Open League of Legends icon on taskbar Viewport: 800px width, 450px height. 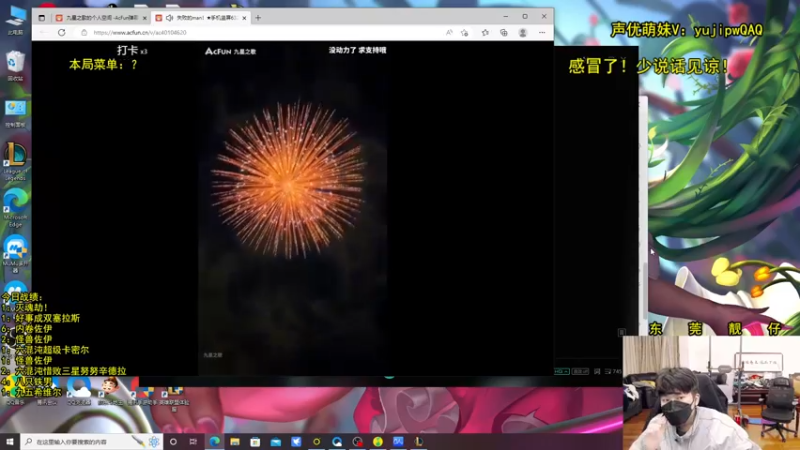coord(418,441)
